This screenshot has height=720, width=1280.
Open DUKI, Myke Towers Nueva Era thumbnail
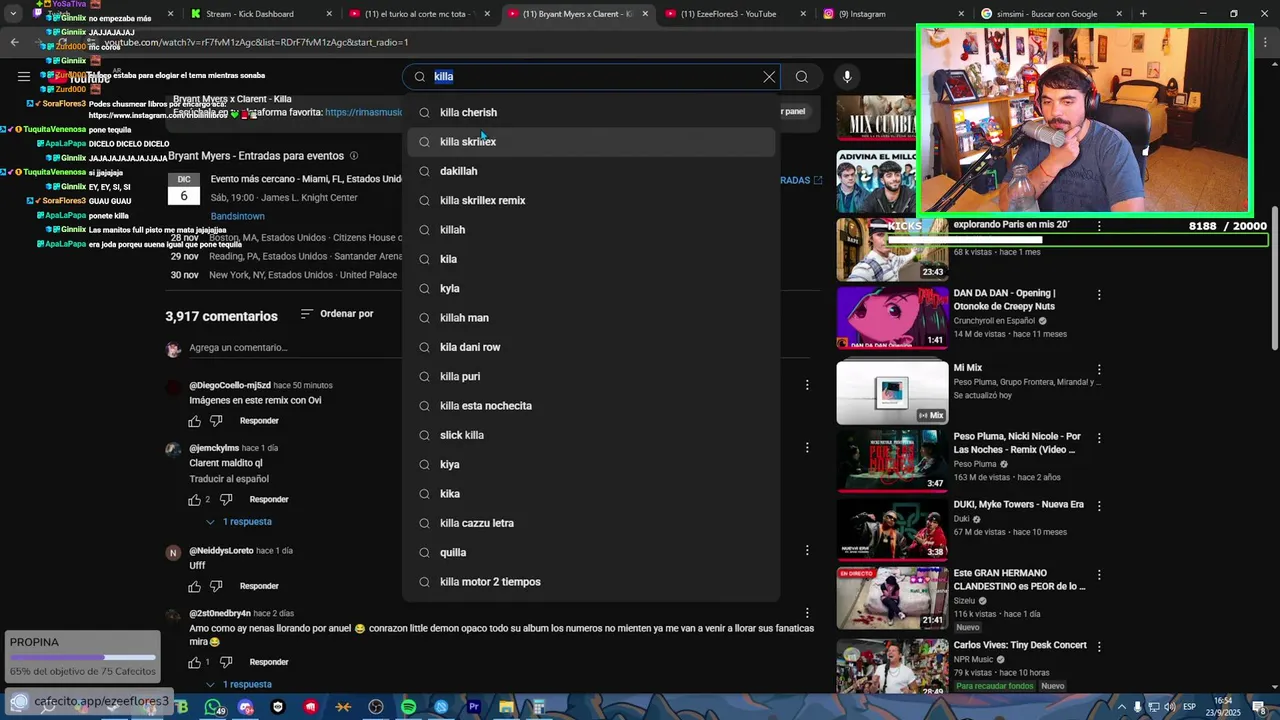pos(892,528)
